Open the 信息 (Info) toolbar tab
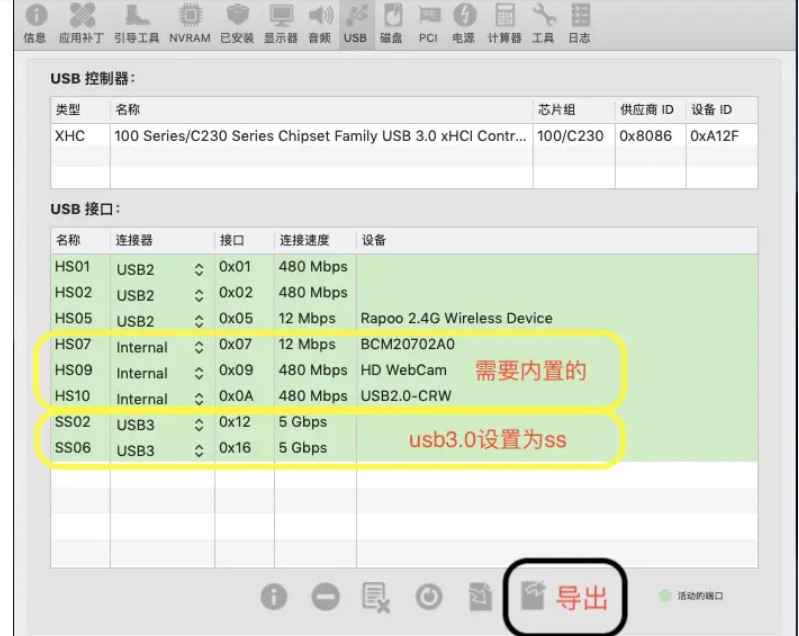 point(34,24)
